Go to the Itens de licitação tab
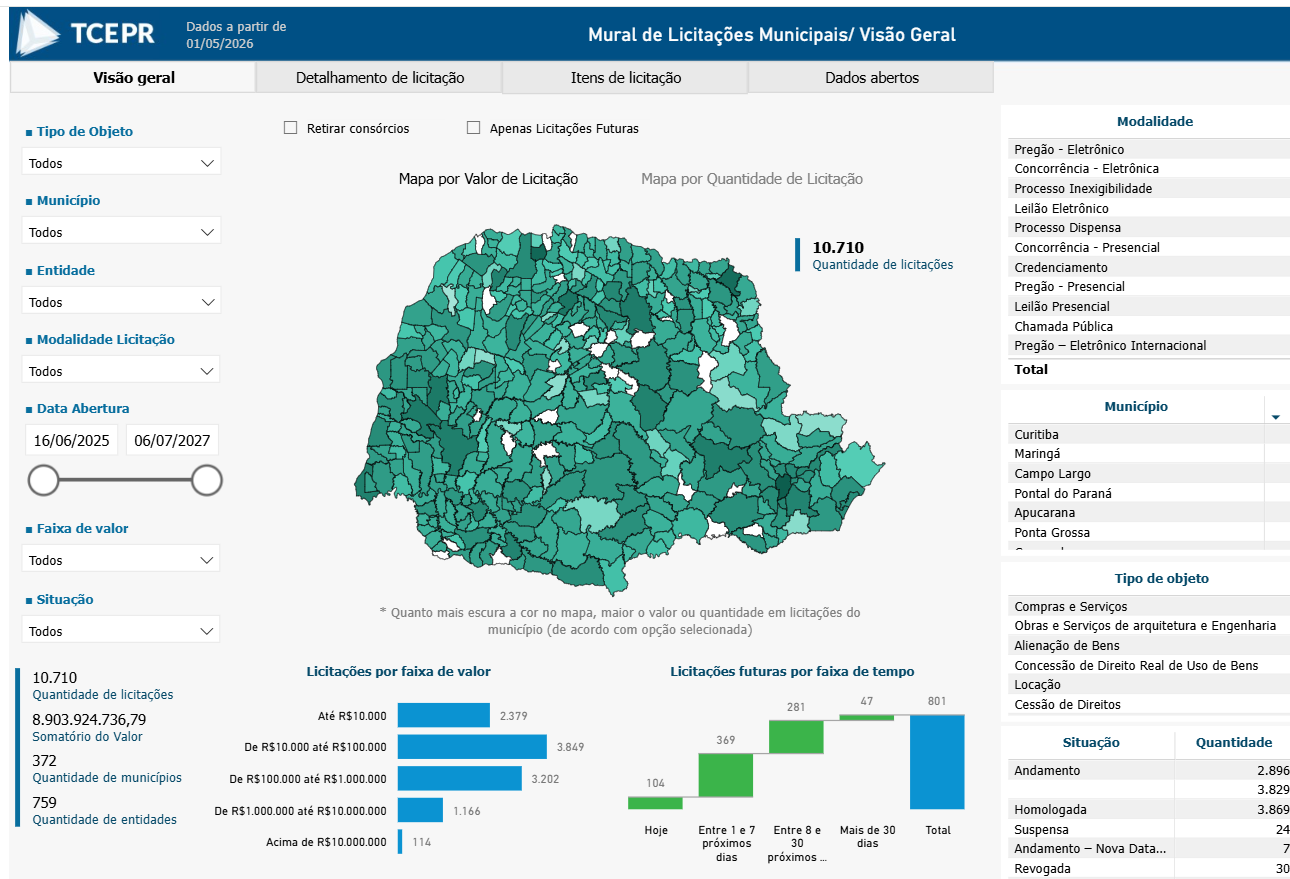Screen dimensions: 1290x879 pyautogui.click(x=626, y=77)
